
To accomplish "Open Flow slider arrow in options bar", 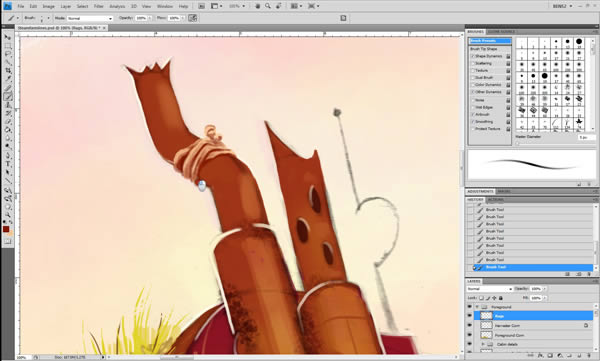I will click(x=183, y=18).
